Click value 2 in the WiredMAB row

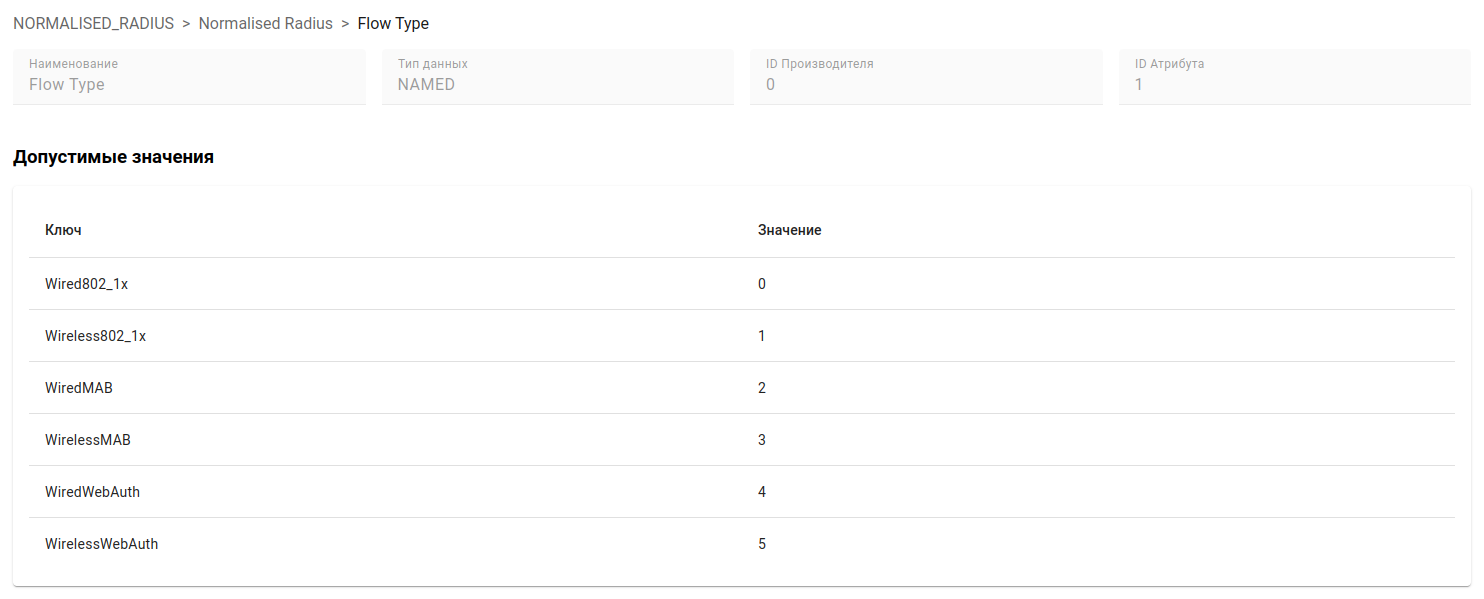(x=762, y=388)
